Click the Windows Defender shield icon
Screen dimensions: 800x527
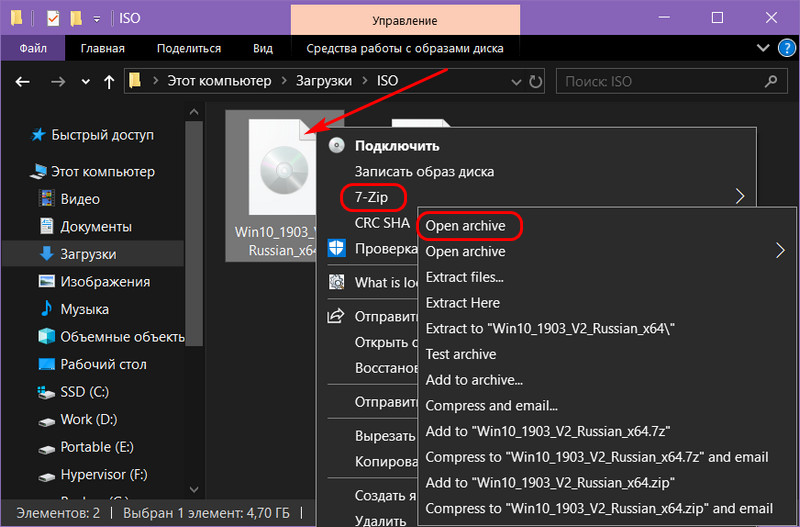(x=336, y=248)
